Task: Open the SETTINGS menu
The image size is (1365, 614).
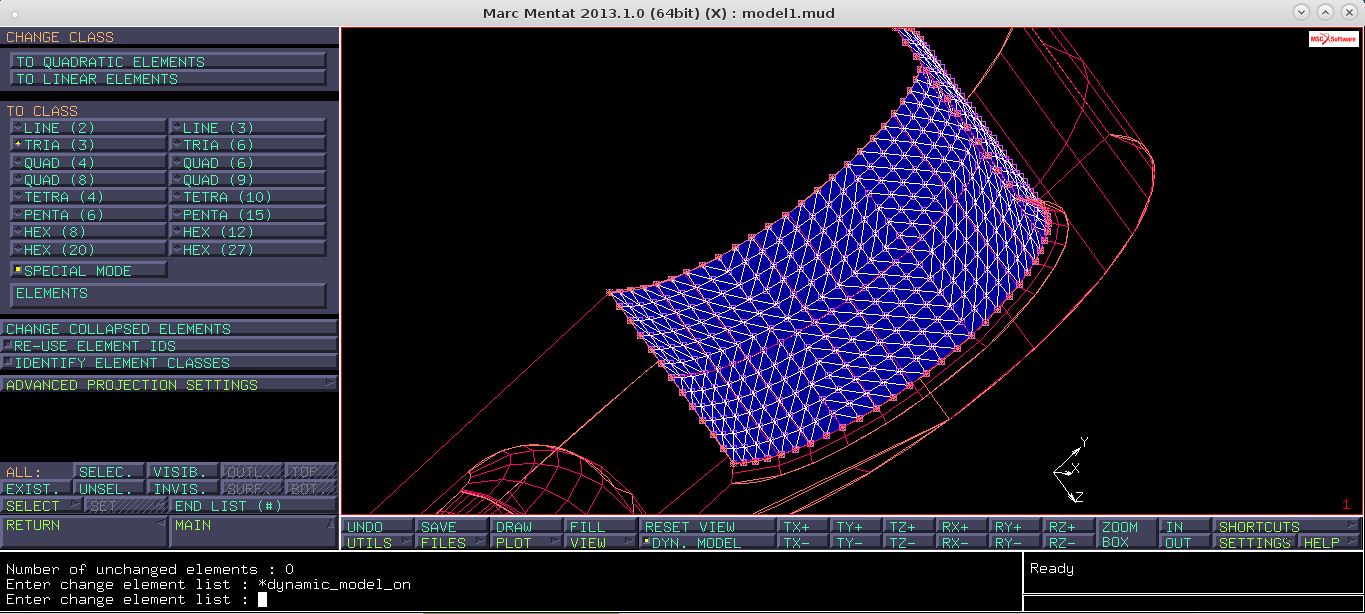Action: click(1256, 543)
